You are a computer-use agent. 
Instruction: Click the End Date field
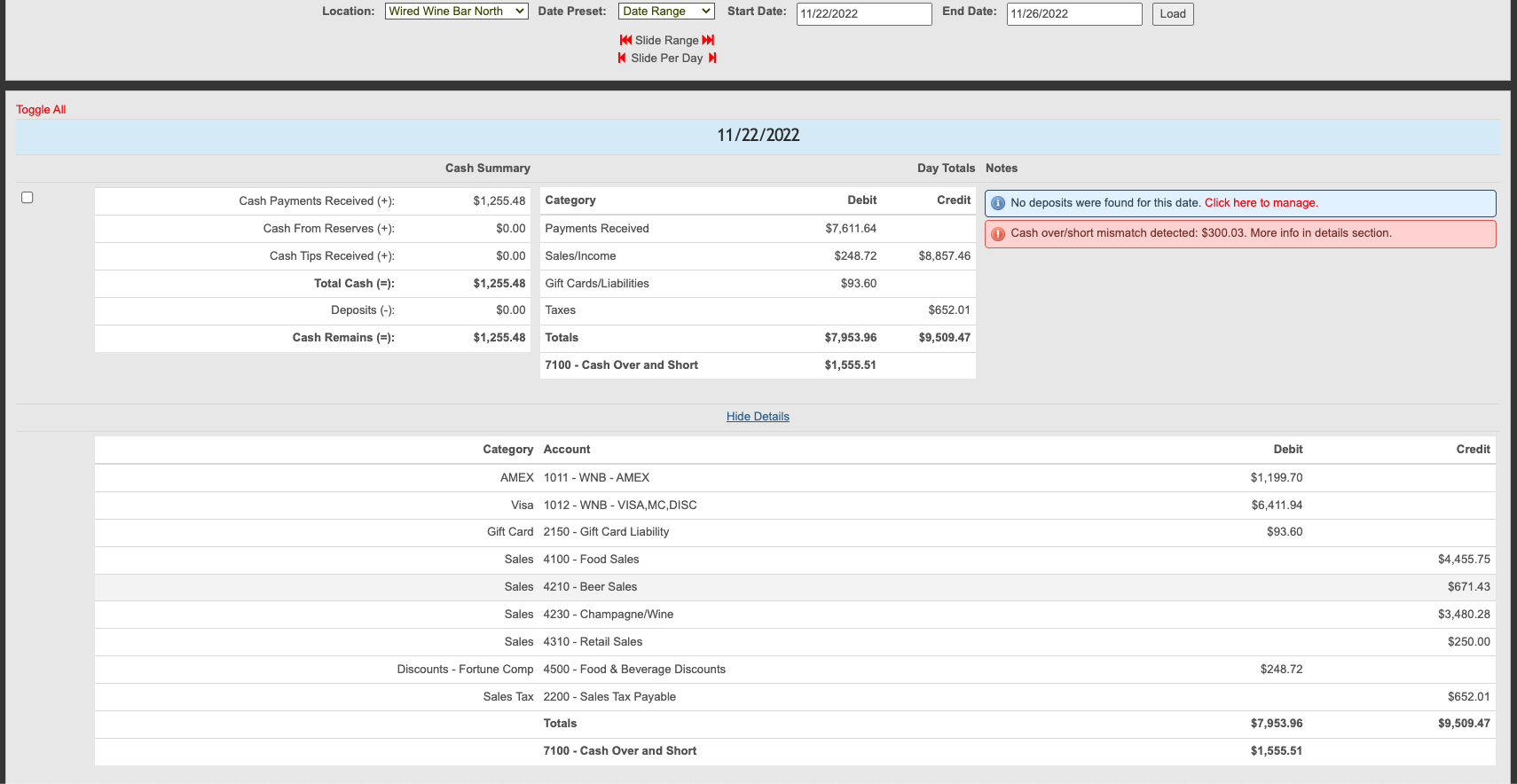pyautogui.click(x=1074, y=14)
